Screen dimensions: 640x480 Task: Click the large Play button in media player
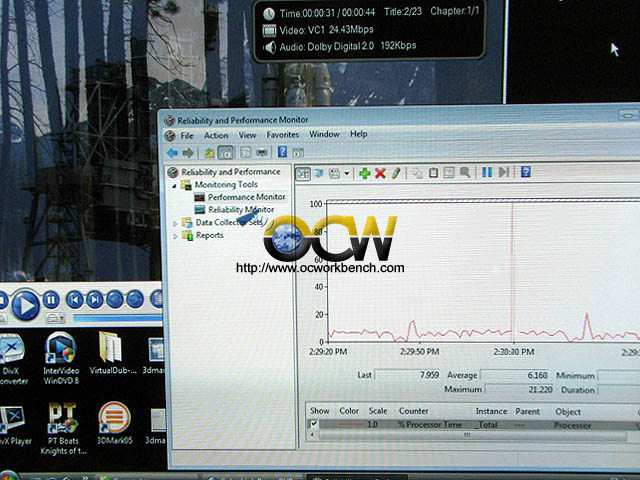pyautogui.click(x=26, y=300)
